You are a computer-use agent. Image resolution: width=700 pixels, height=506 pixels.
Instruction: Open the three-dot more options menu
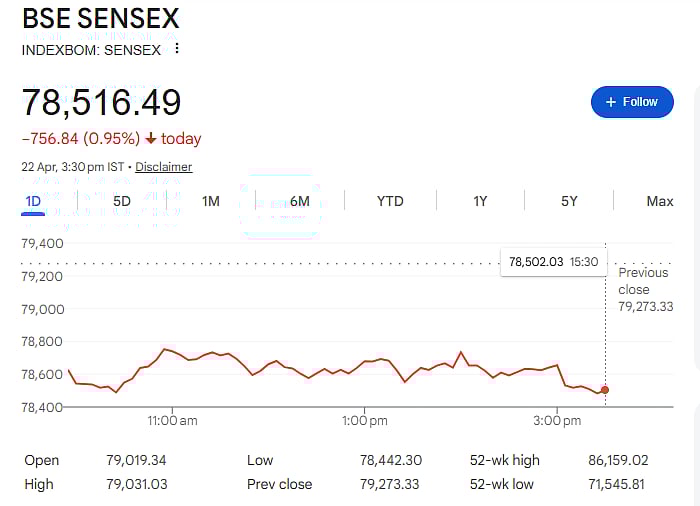177,48
